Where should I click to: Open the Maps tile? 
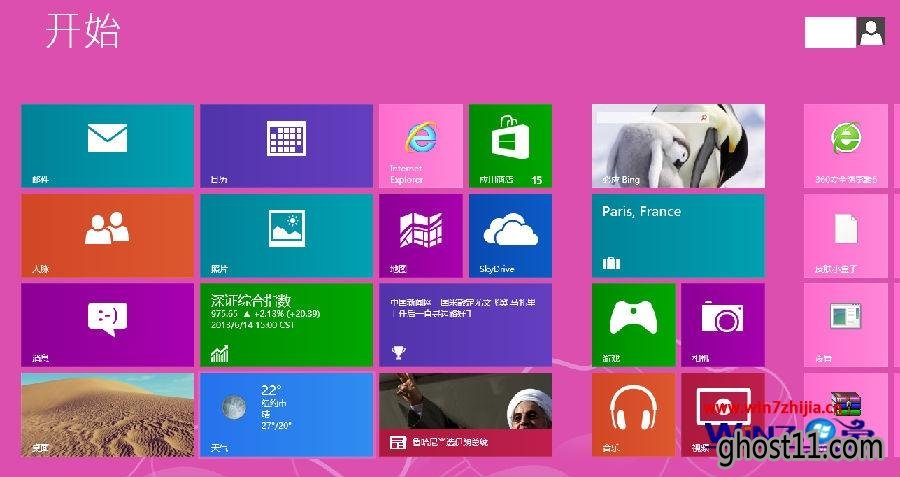coord(421,236)
